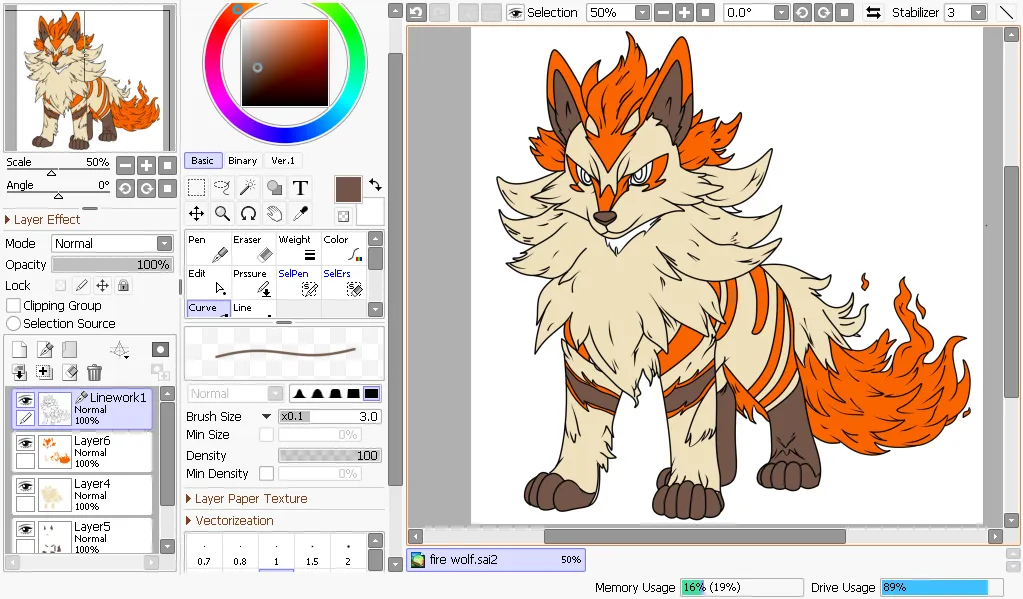Select the fire wolf.sai2 document tab

496,560
